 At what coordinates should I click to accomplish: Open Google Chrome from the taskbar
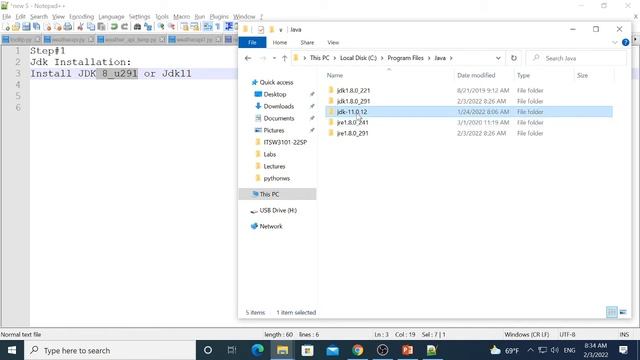[358, 350]
